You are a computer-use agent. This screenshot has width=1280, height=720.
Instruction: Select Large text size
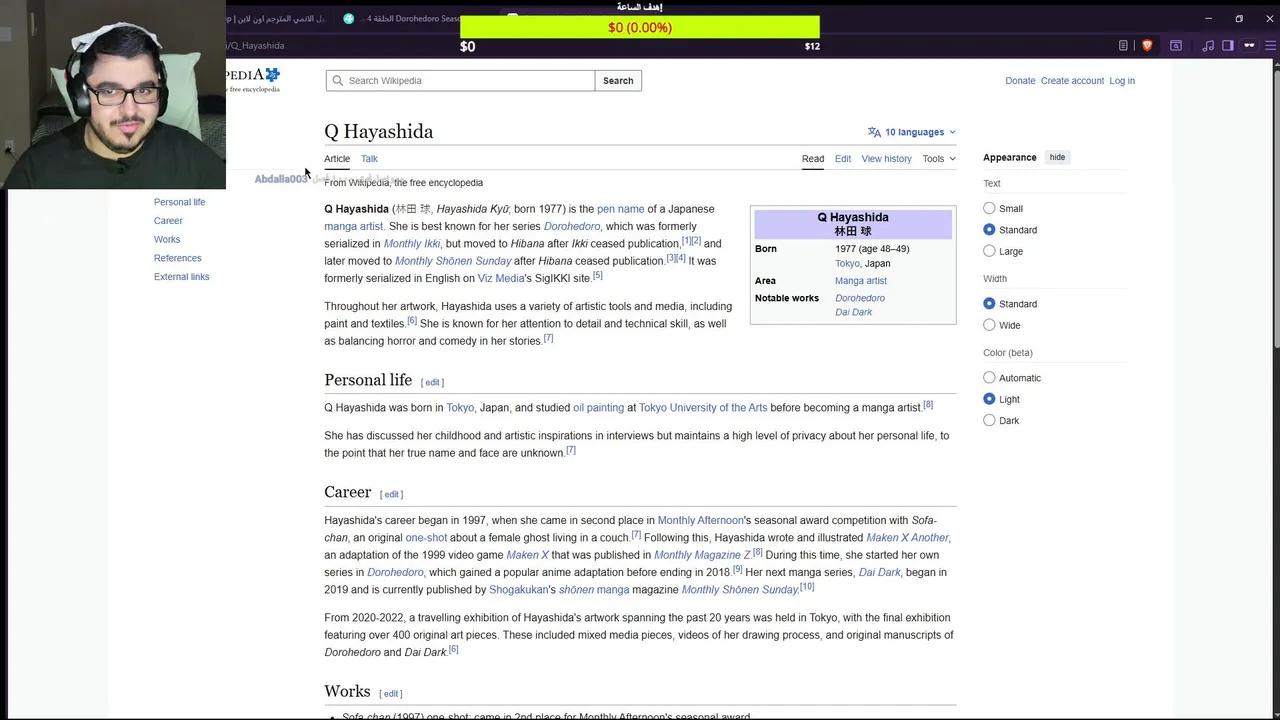[989, 251]
